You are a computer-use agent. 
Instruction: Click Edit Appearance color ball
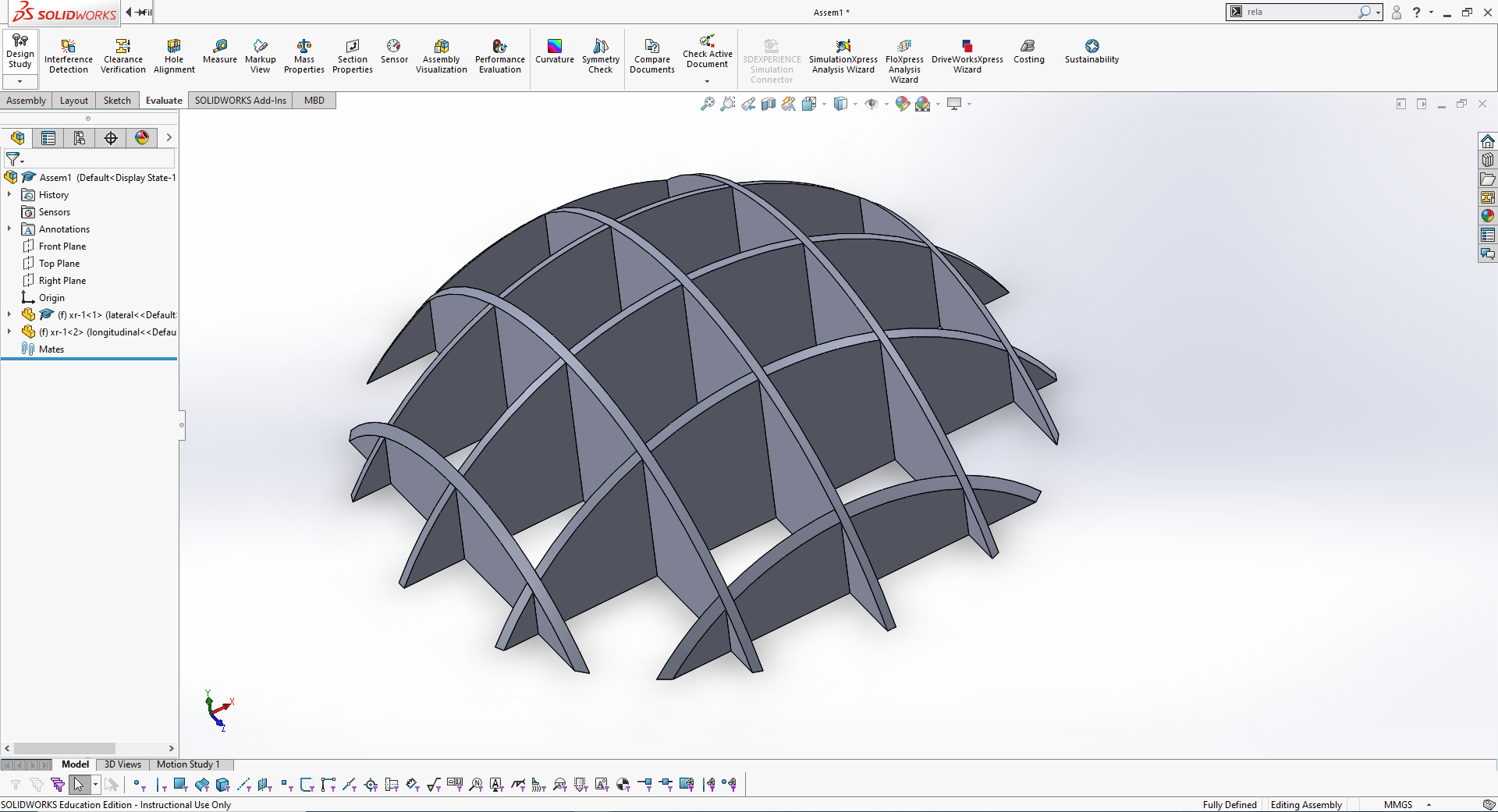pos(903,104)
